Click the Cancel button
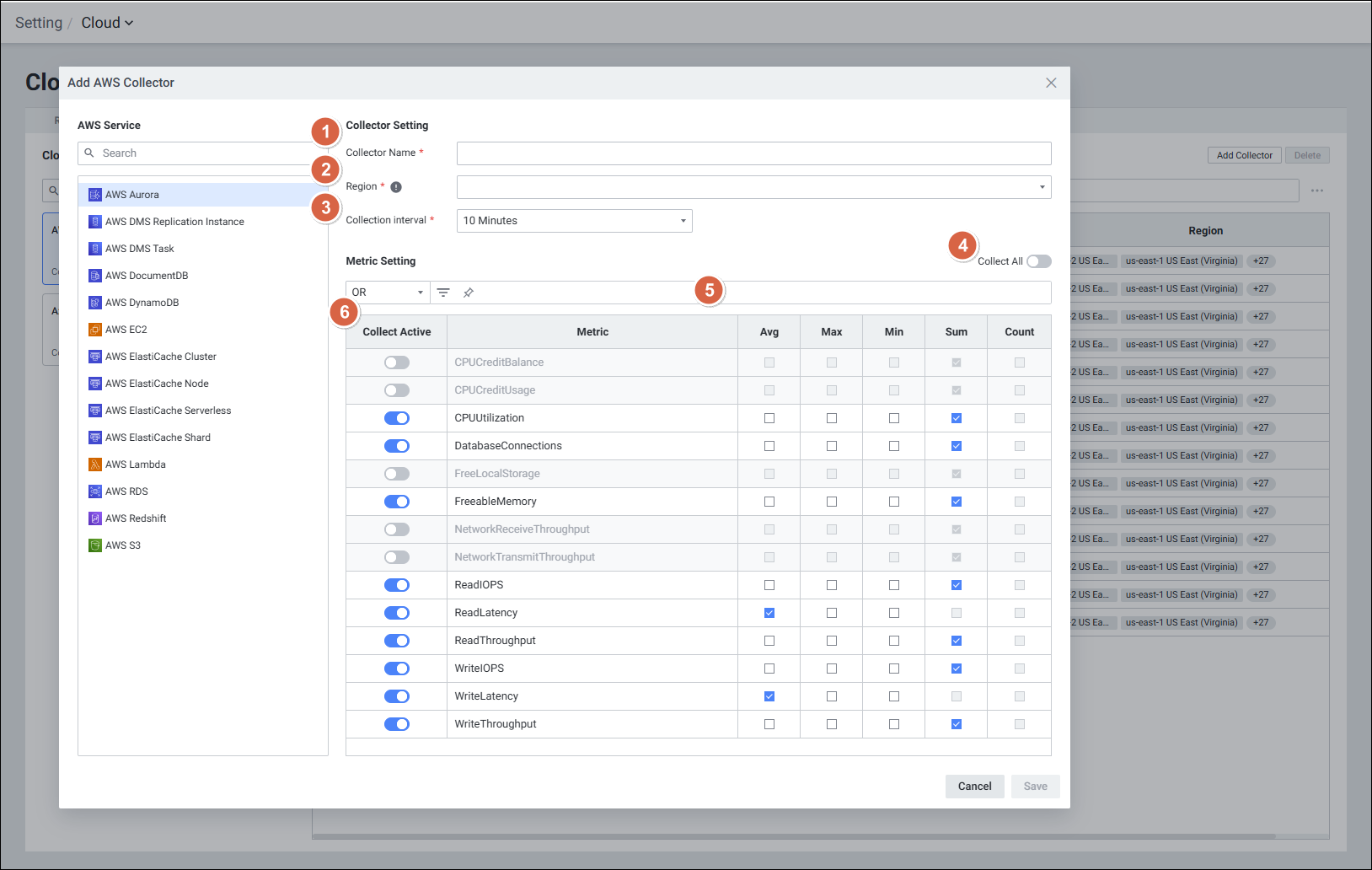Viewport: 1372px width, 870px height. 974,787
